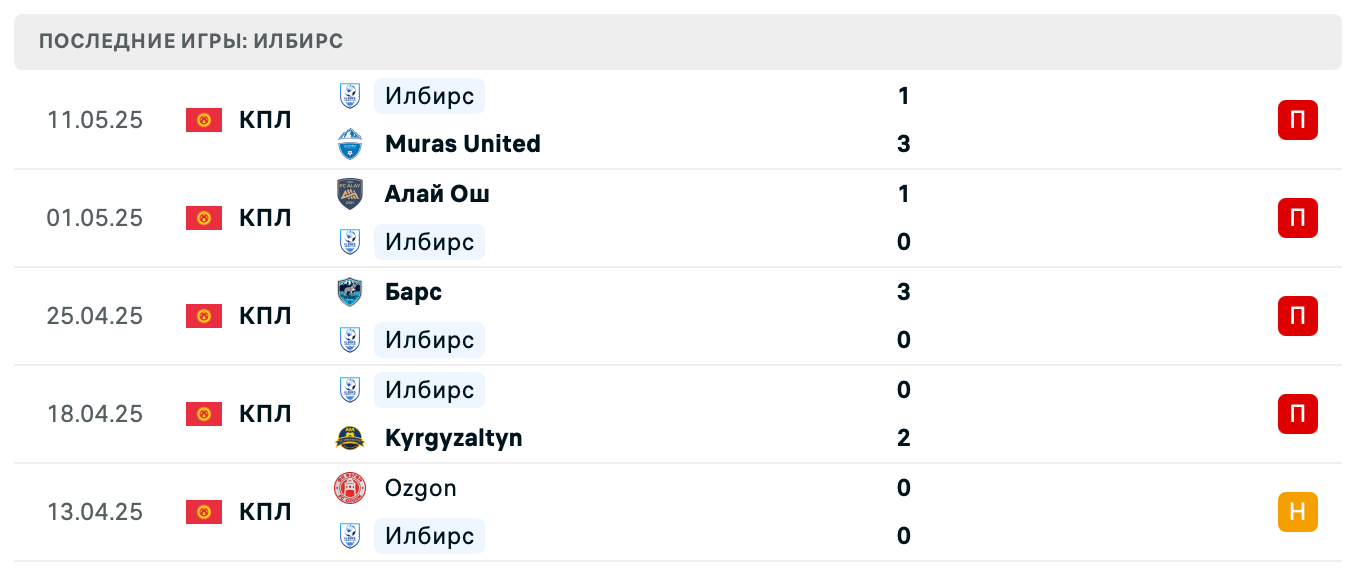1356x576 pixels.
Task: Click the Алай Ош club crest
Action: tap(349, 194)
